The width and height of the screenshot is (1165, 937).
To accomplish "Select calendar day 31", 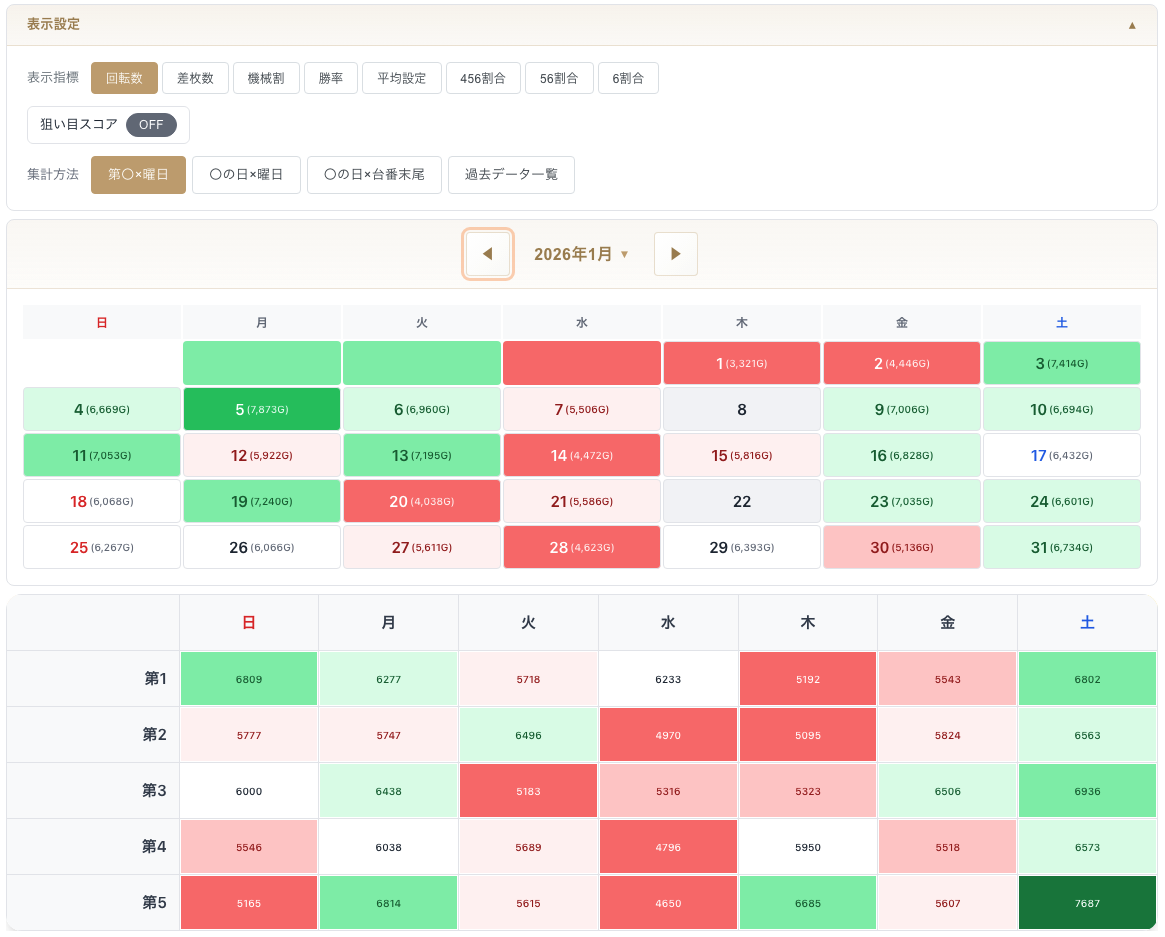I will pyautogui.click(x=1061, y=547).
